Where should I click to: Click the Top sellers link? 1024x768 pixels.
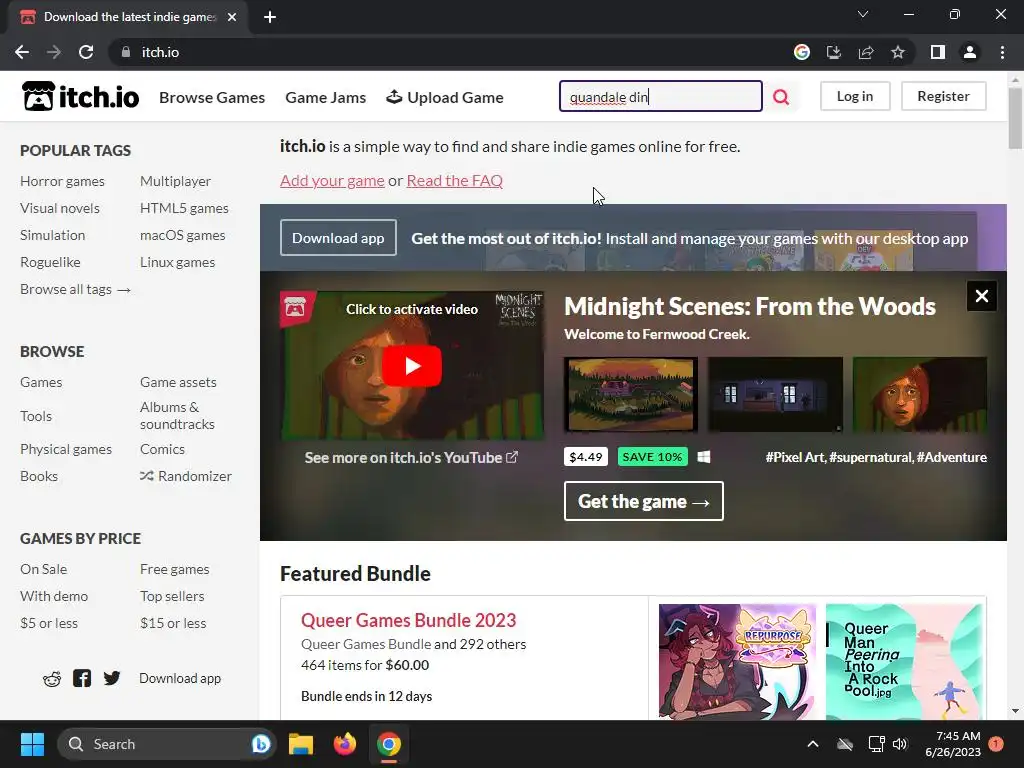pyautogui.click(x=172, y=596)
